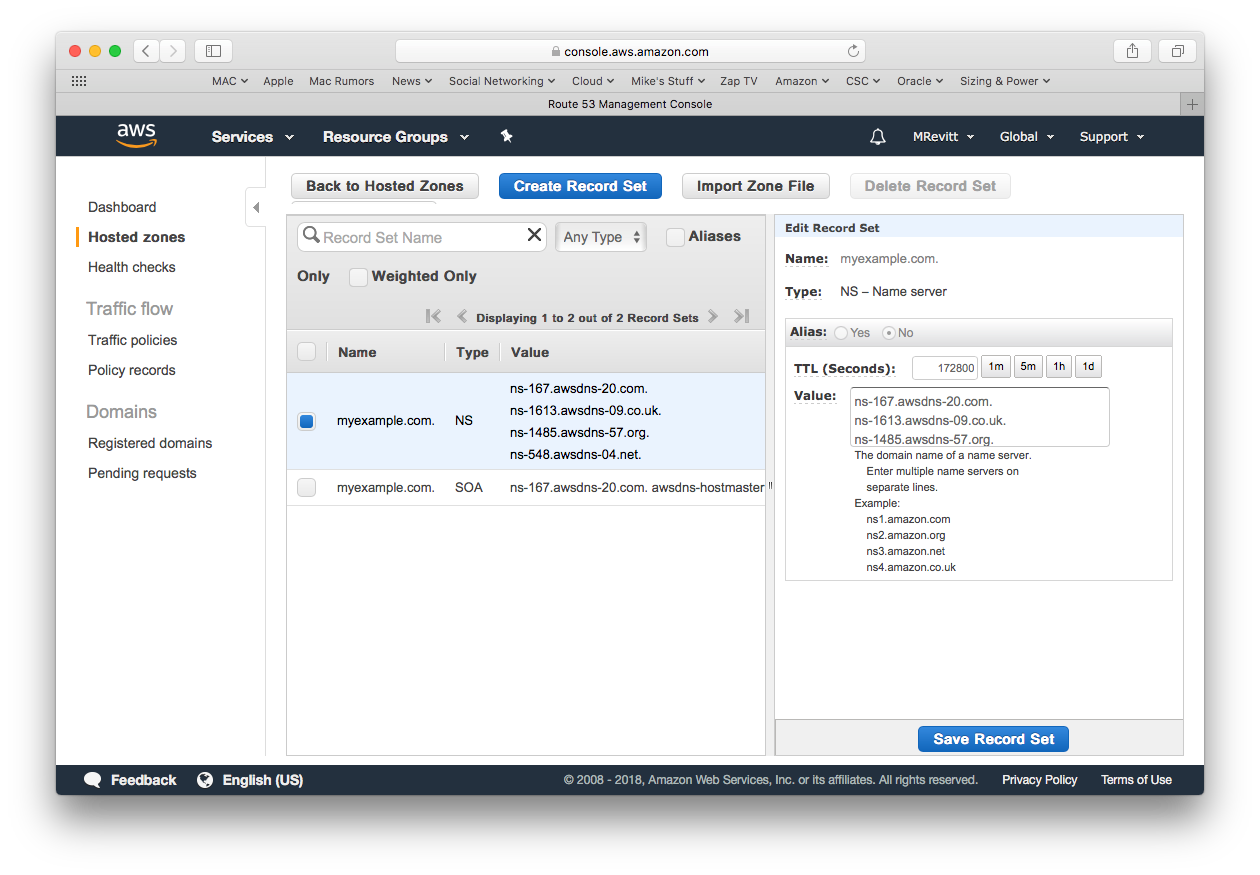1260x875 pixels.
Task: Set TTL with the 1h button
Action: click(1059, 367)
